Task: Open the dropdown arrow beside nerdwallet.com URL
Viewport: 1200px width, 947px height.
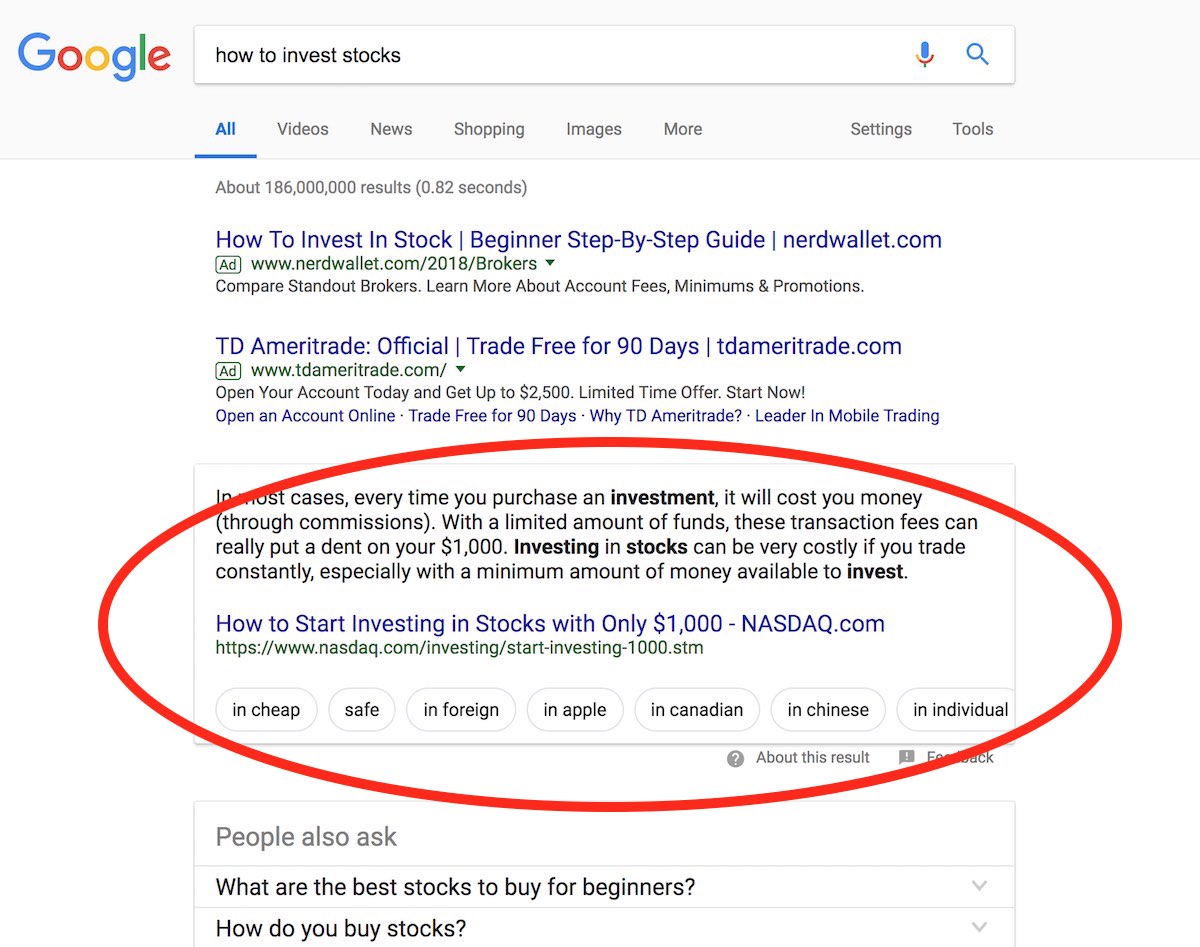Action: (549, 264)
